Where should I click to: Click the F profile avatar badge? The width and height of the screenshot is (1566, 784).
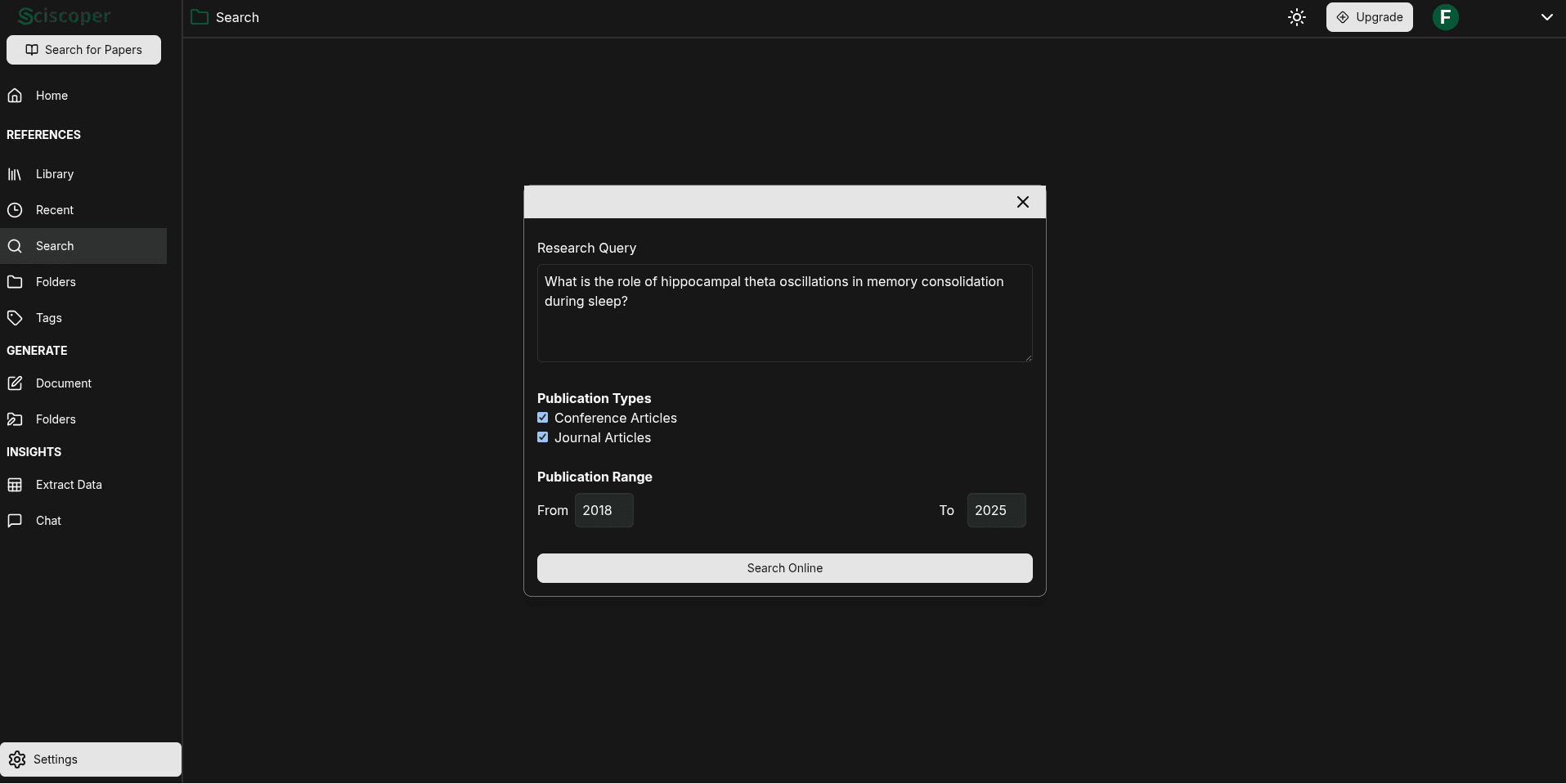pos(1445,16)
